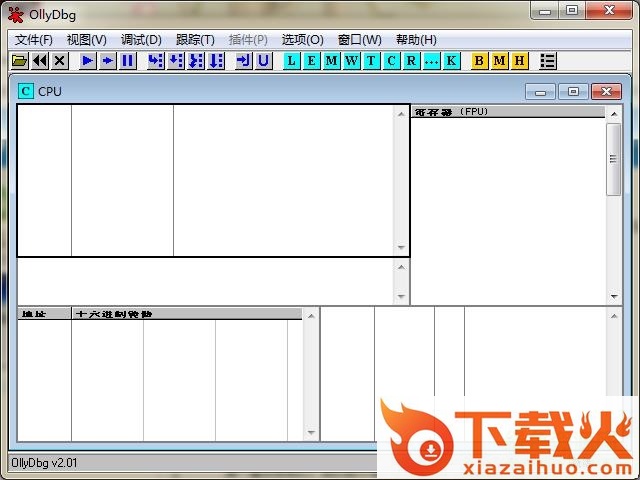Viewport: 640px width, 480px height.
Task: Click registers pane scrollbar thumb
Action: pyautogui.click(x=613, y=159)
